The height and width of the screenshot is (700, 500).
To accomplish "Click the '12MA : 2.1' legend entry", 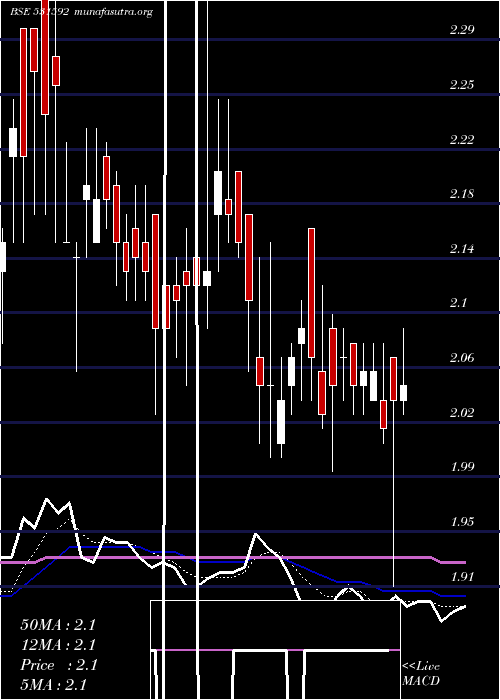I will [58, 645].
